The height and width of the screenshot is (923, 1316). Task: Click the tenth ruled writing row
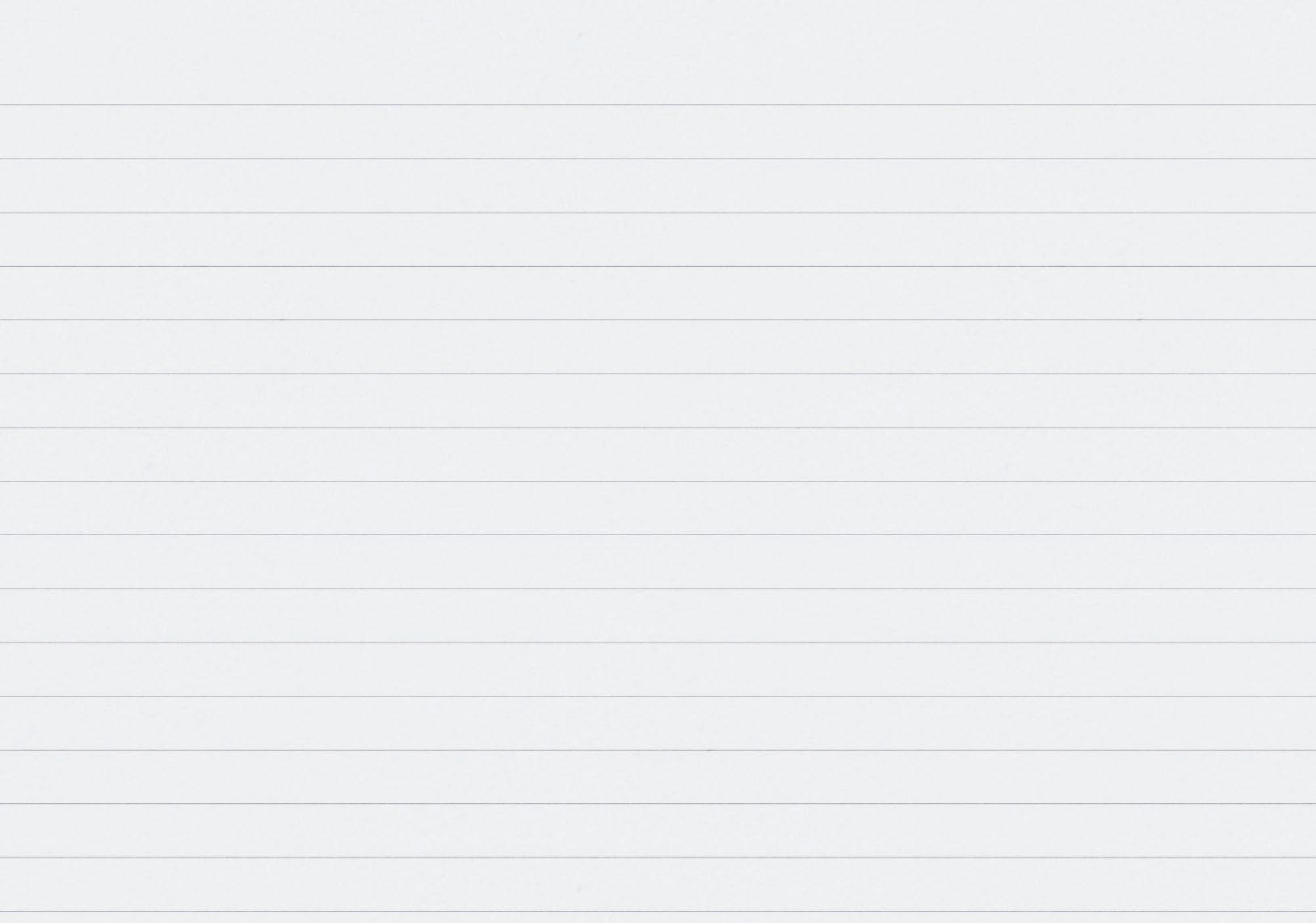pyautogui.click(x=658, y=615)
